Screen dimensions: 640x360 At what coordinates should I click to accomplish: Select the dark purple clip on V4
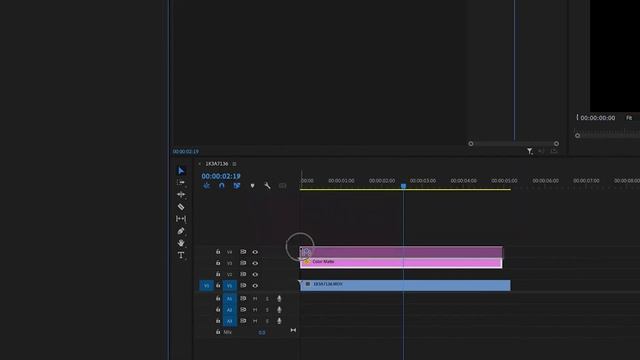(401, 252)
